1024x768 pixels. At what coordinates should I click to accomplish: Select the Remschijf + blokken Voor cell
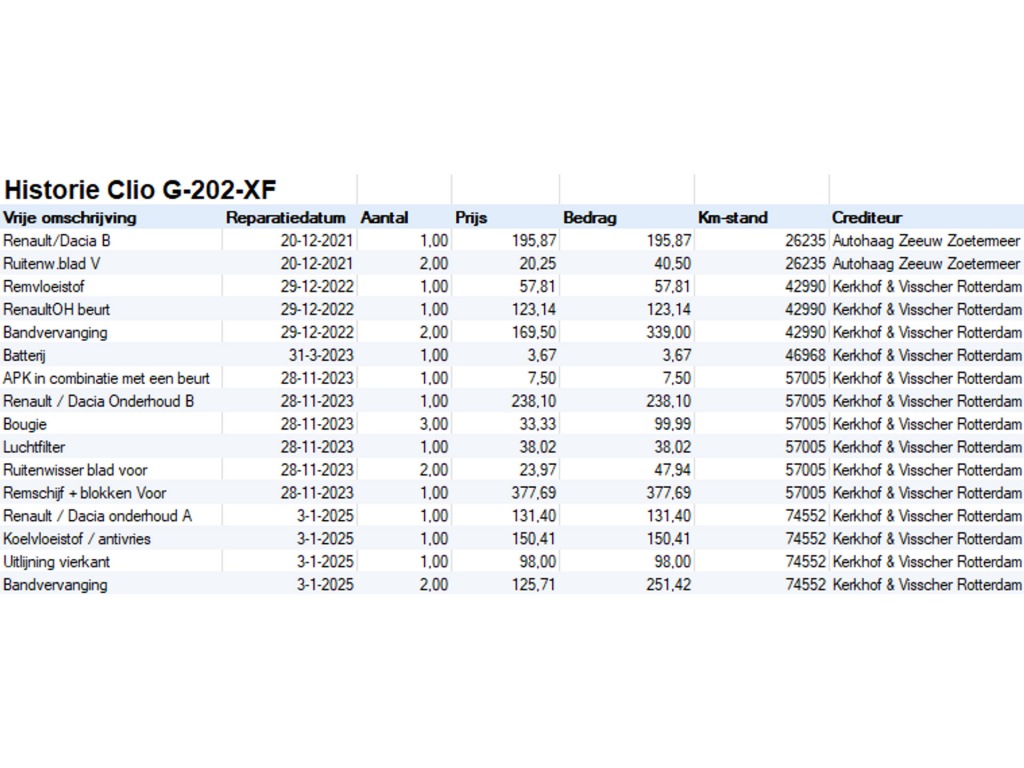point(85,493)
